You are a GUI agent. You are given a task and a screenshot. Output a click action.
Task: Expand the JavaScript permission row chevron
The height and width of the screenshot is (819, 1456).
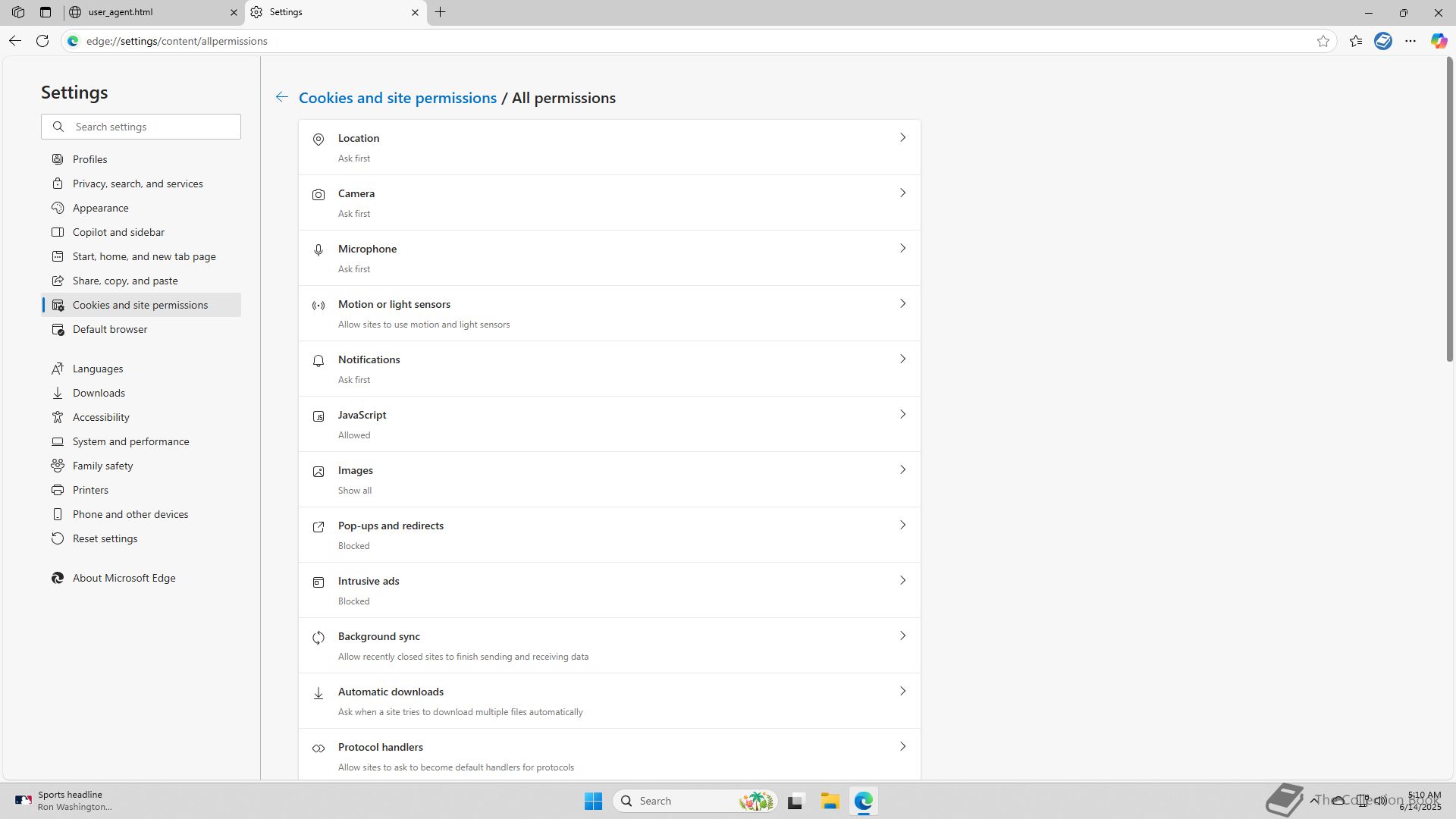click(x=902, y=415)
